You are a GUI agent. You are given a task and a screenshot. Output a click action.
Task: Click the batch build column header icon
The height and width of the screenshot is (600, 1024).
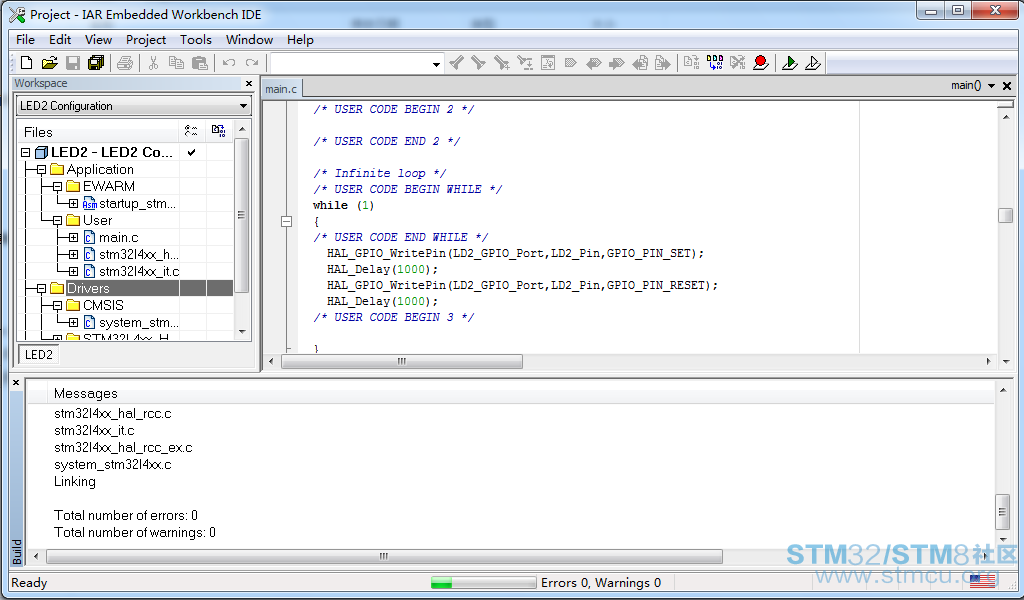point(219,131)
